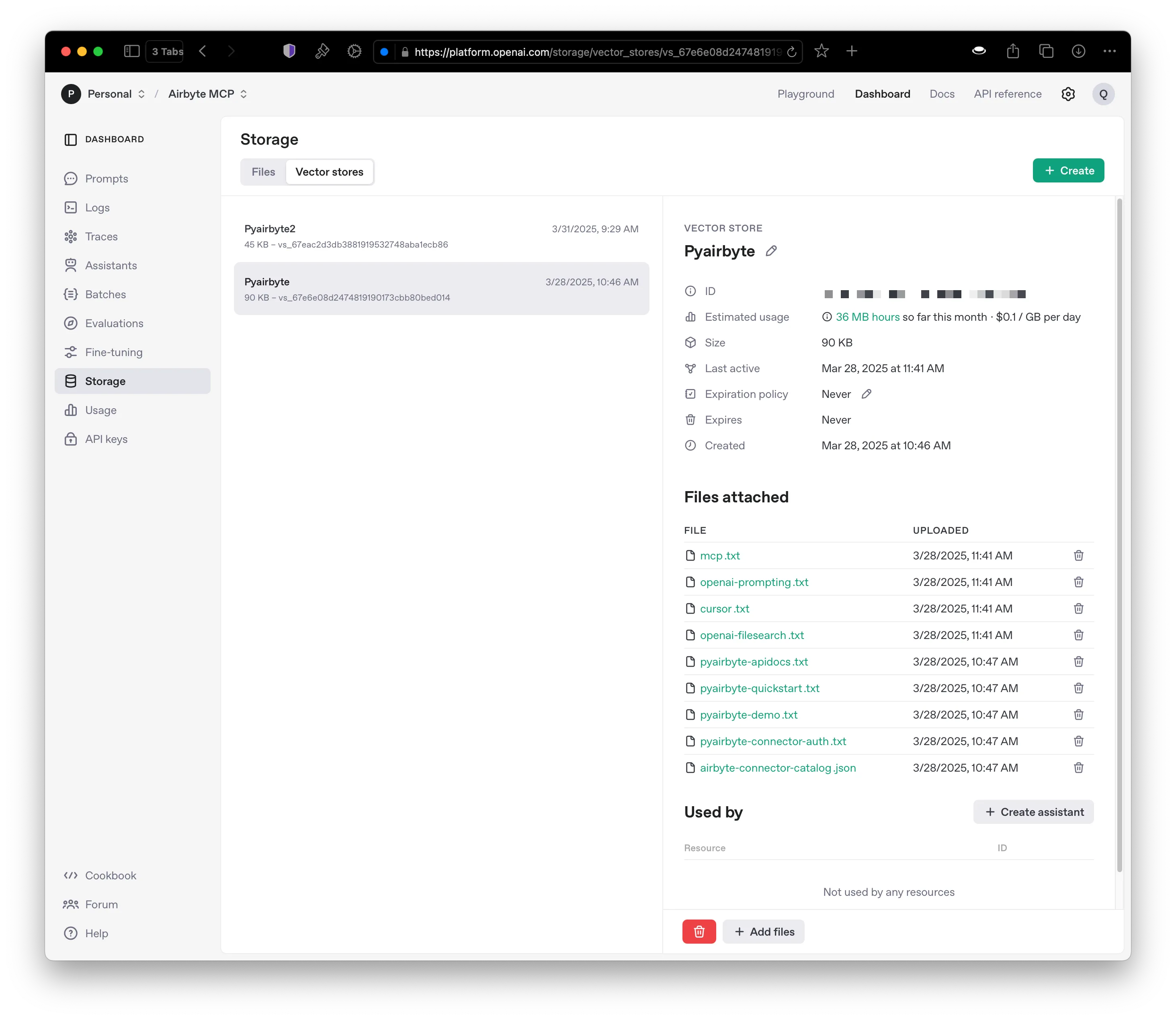Remove airbyte-connector-catalog.json using trash icon

[x=1078, y=768]
